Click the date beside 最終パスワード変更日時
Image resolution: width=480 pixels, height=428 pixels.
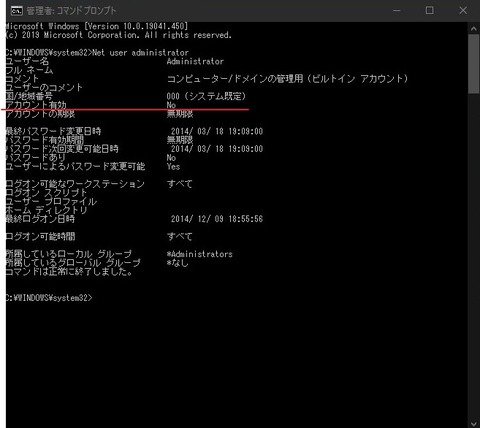pyautogui.click(x=217, y=131)
